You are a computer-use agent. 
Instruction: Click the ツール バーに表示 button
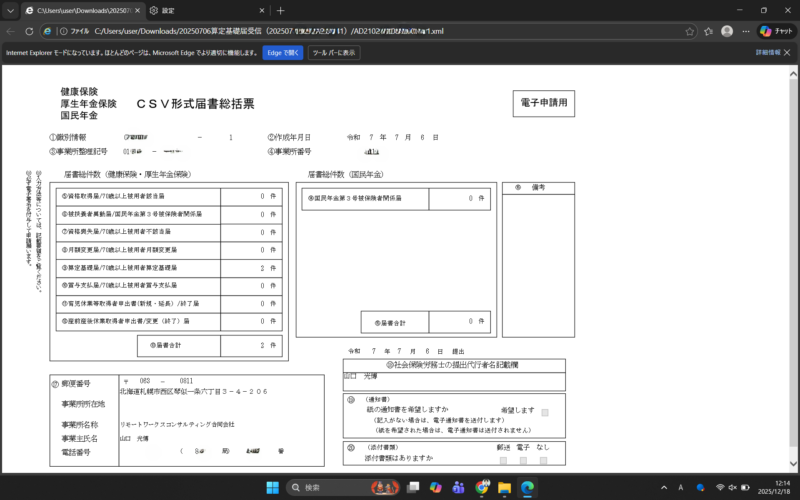[334, 53]
